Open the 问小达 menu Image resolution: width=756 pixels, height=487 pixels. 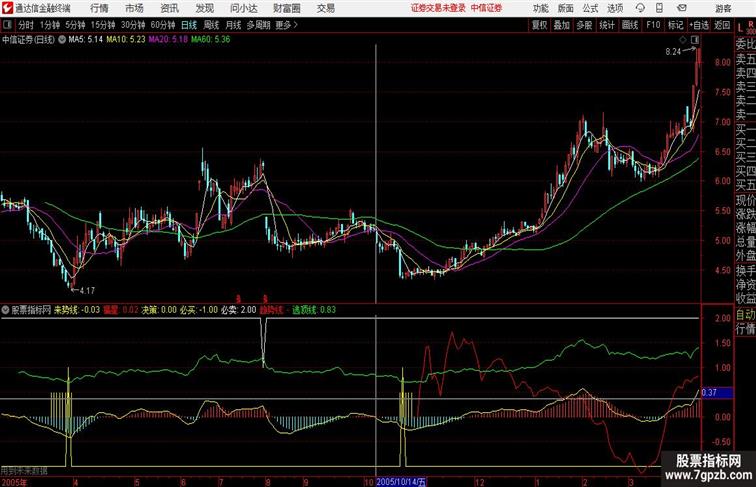tap(243, 8)
